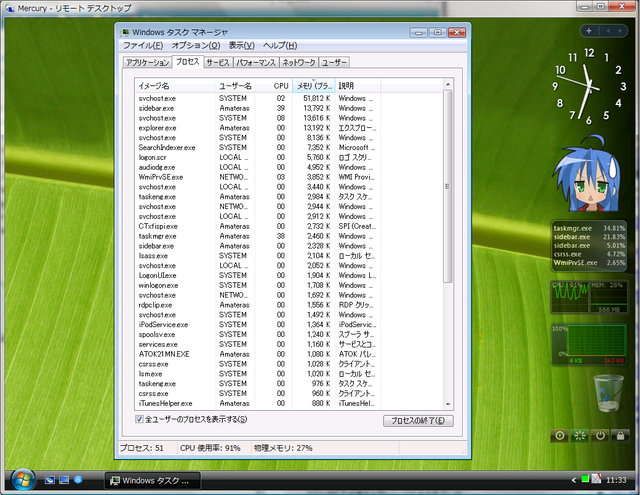Open the Windows Start orb
Viewport: 640px width, 495px height.
pos(23,480)
